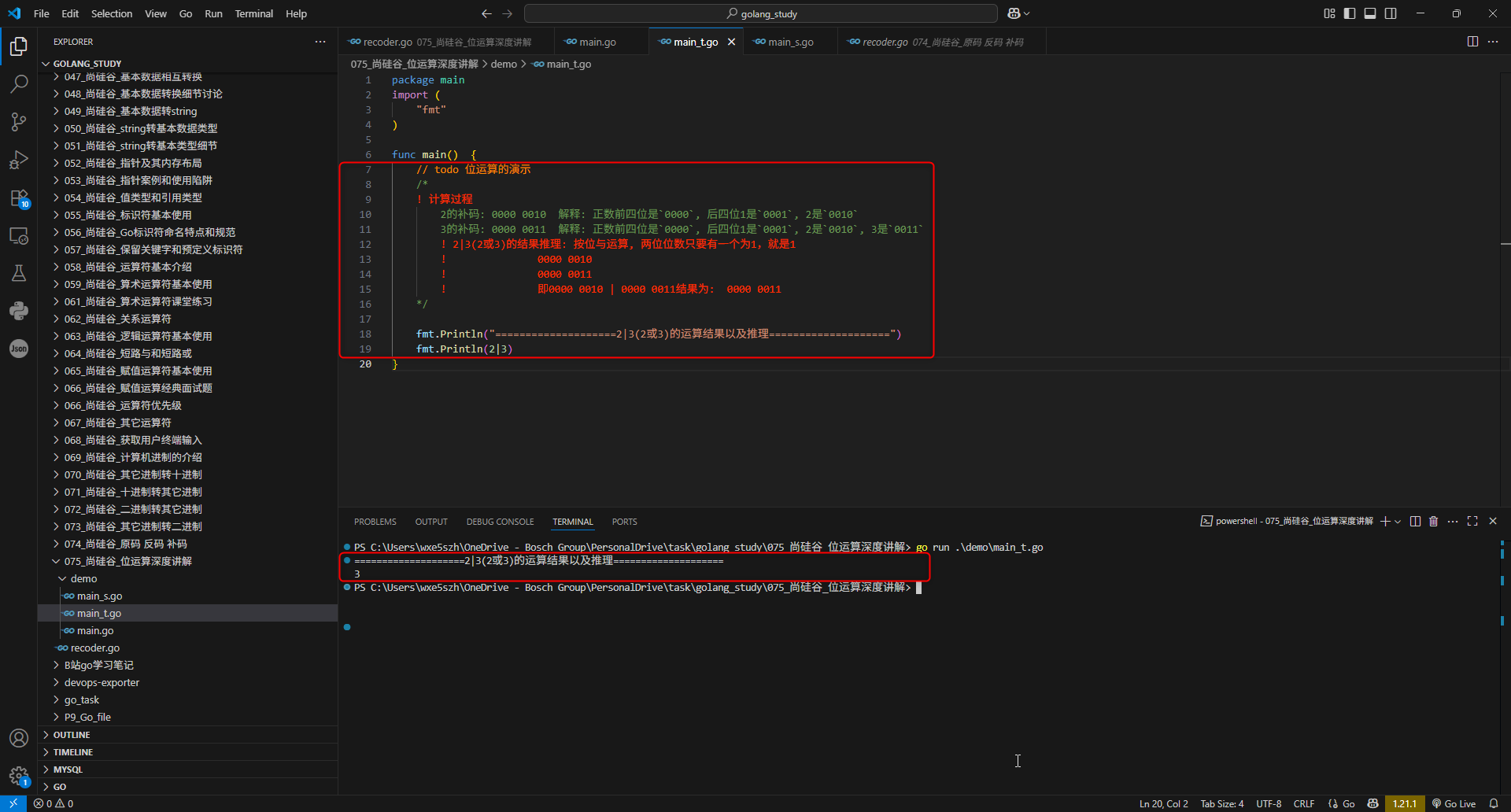Open the Accounts menu
Screen dimensions: 1511x812
point(19,738)
